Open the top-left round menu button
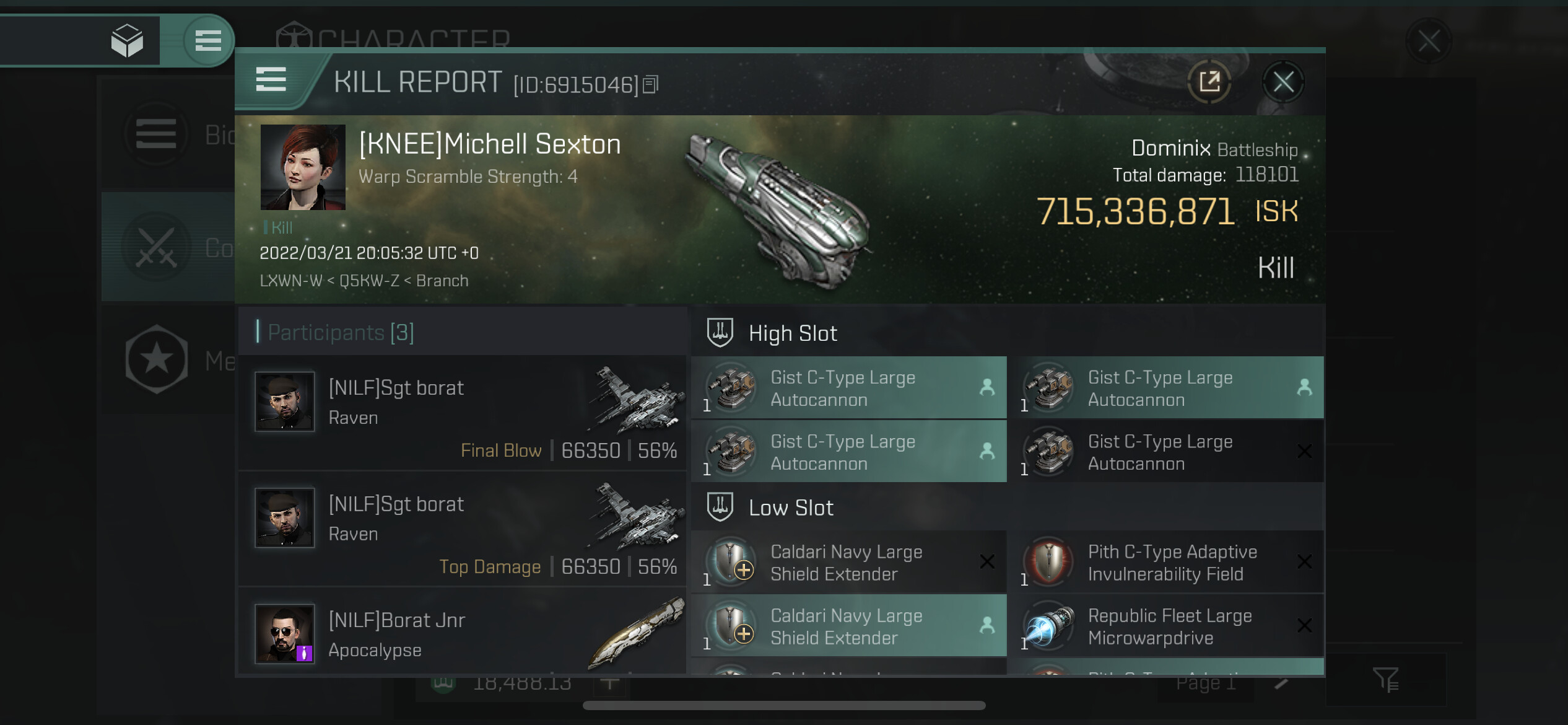This screenshot has height=725, width=1568. coord(208,41)
